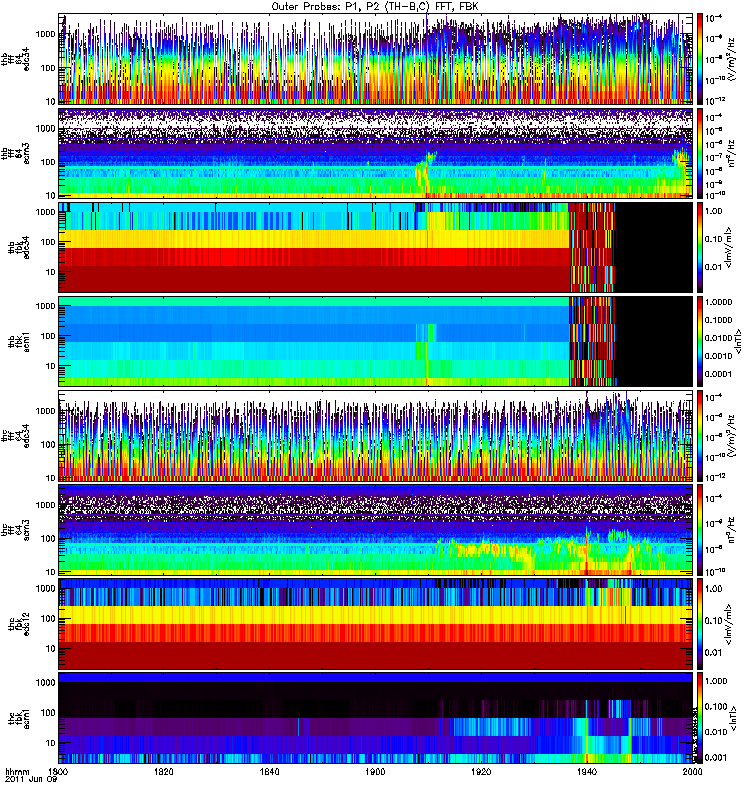Select the 1820 time axis tick label
The width and height of the screenshot is (750, 800).
tap(164, 773)
